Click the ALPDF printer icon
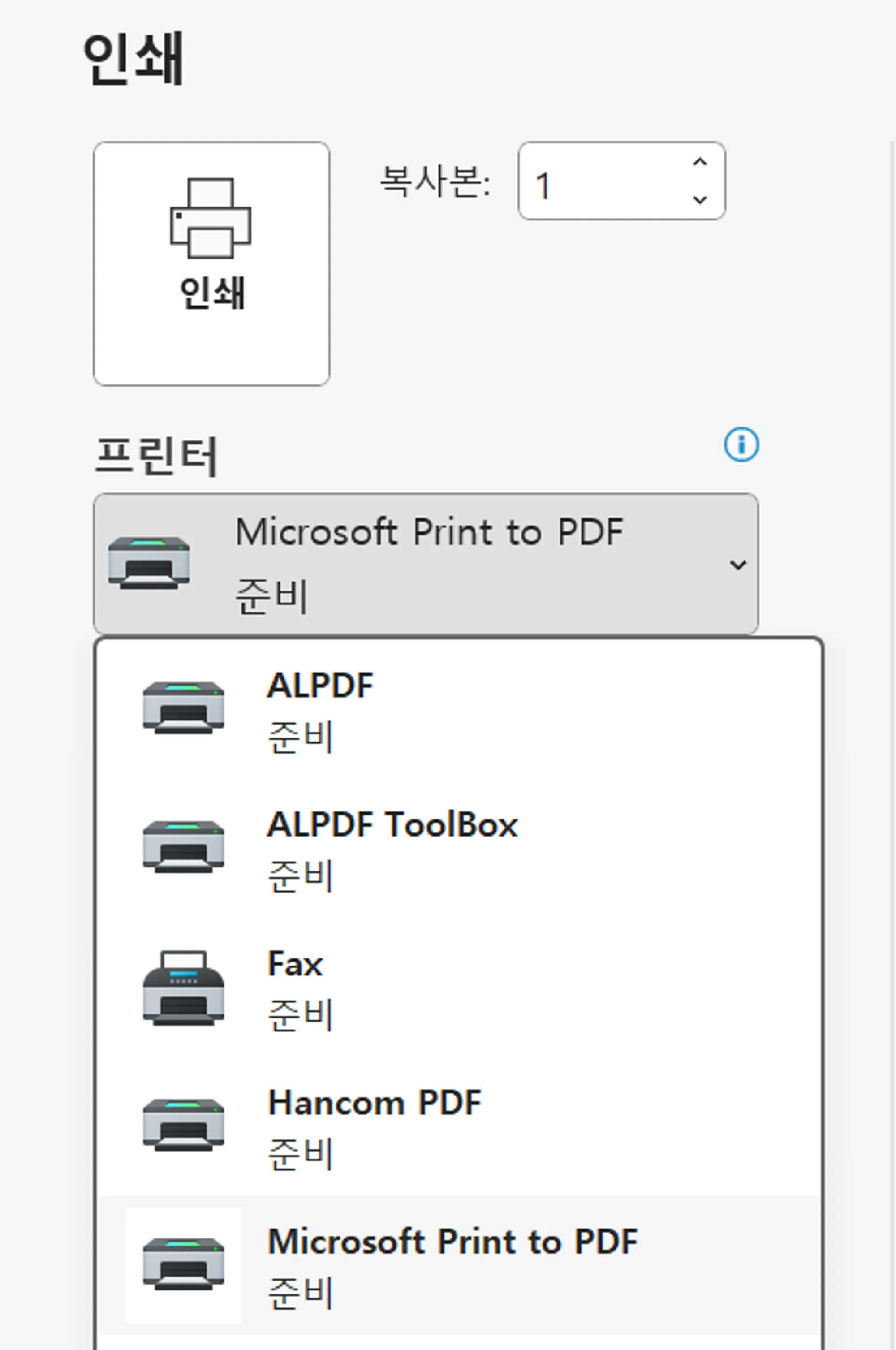The width and height of the screenshot is (896, 1350). coord(183,707)
